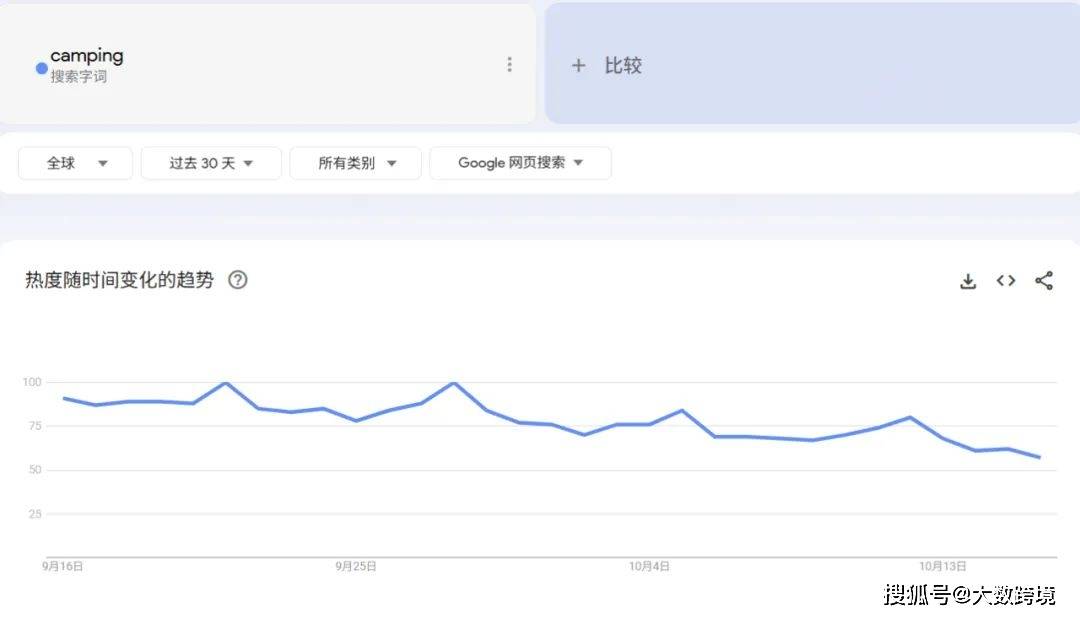The height and width of the screenshot is (618, 1080).
Task: Expand the time range dropdown 过去 30 天
Action: click(211, 163)
